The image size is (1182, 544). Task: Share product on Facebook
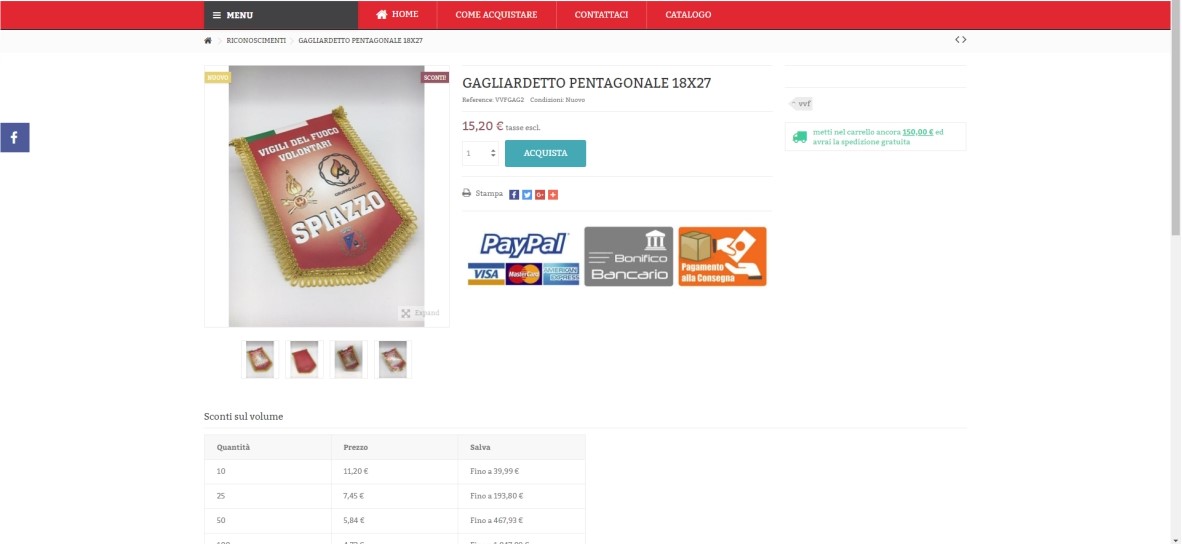514,194
